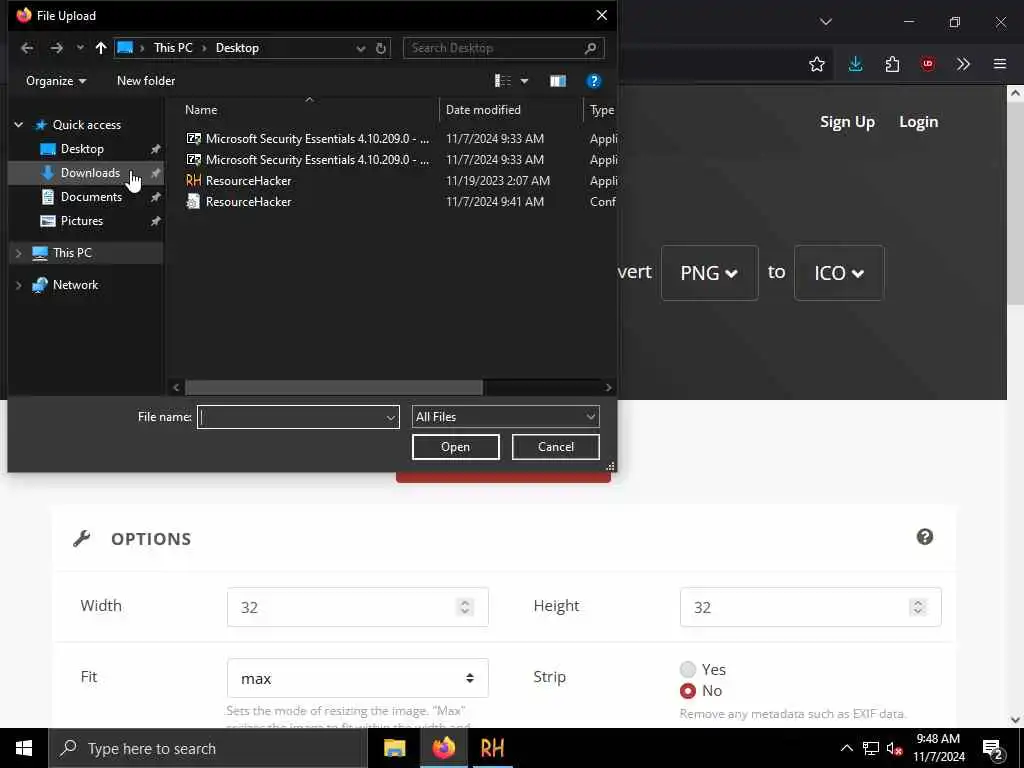Open OPTIONS help question icon
Viewport: 1024px width, 768px height.
925,537
